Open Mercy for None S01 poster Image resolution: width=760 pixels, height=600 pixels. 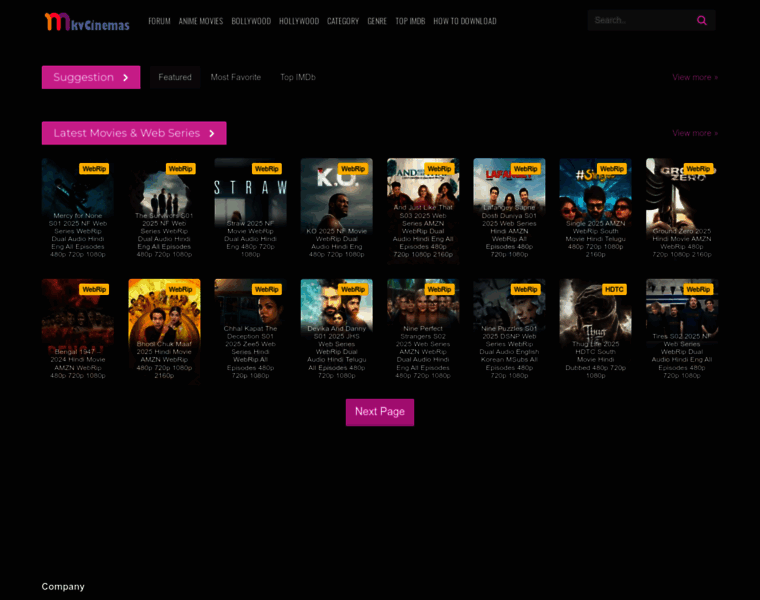click(x=78, y=211)
